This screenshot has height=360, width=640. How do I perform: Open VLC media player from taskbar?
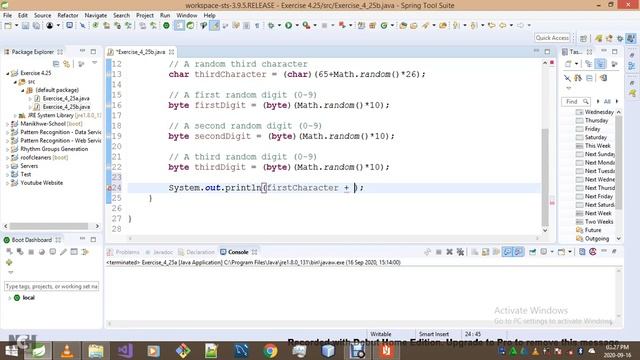pos(67,351)
